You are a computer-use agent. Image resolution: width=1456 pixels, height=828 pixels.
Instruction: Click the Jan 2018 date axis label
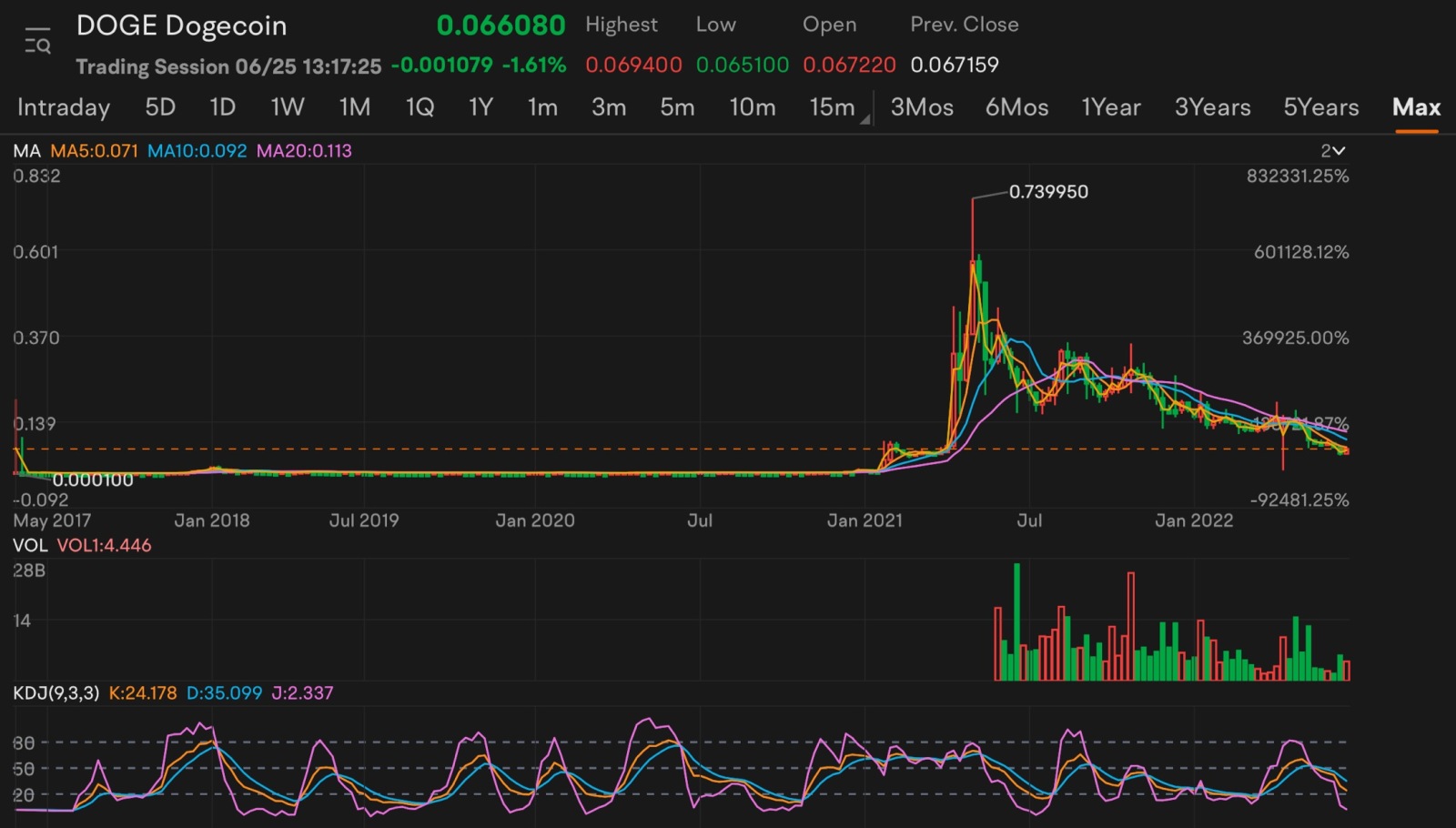pos(212,520)
